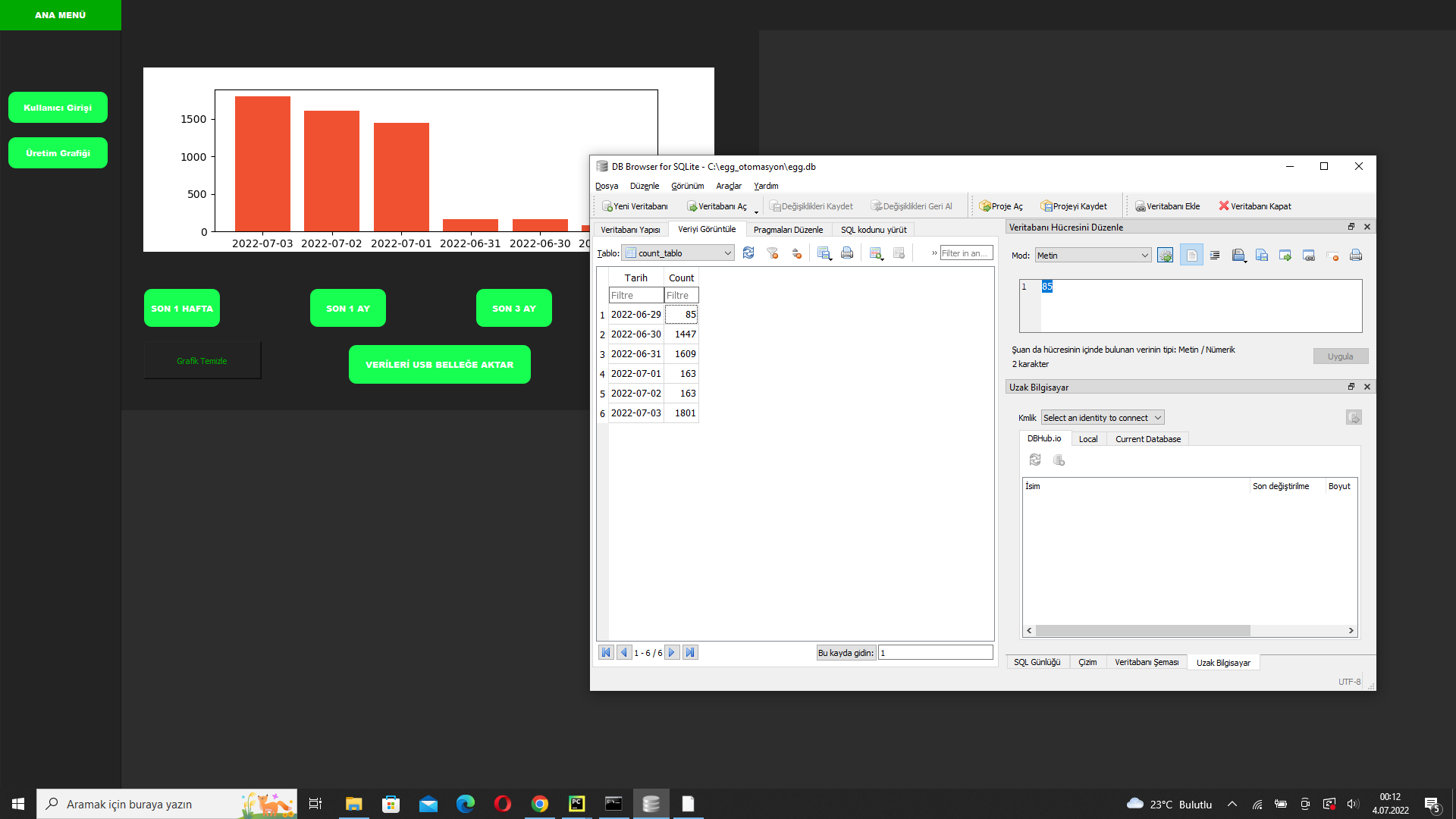Switch to Çizim bottom tab
This screenshot has height=819, width=1456.
click(1087, 663)
